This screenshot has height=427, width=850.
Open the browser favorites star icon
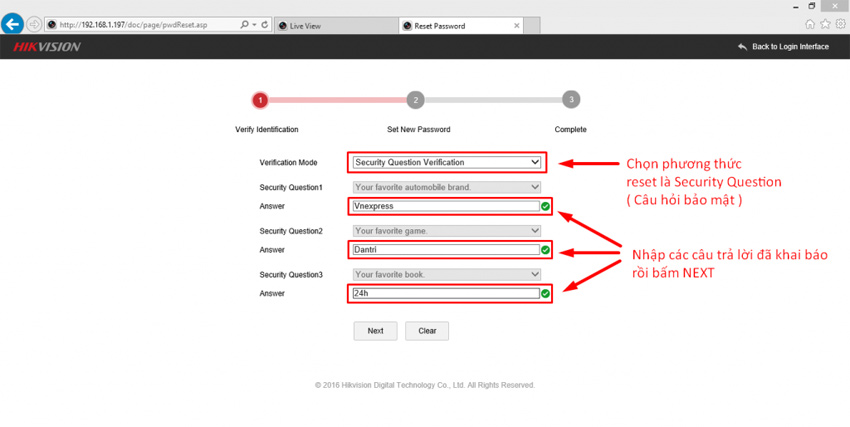point(825,25)
